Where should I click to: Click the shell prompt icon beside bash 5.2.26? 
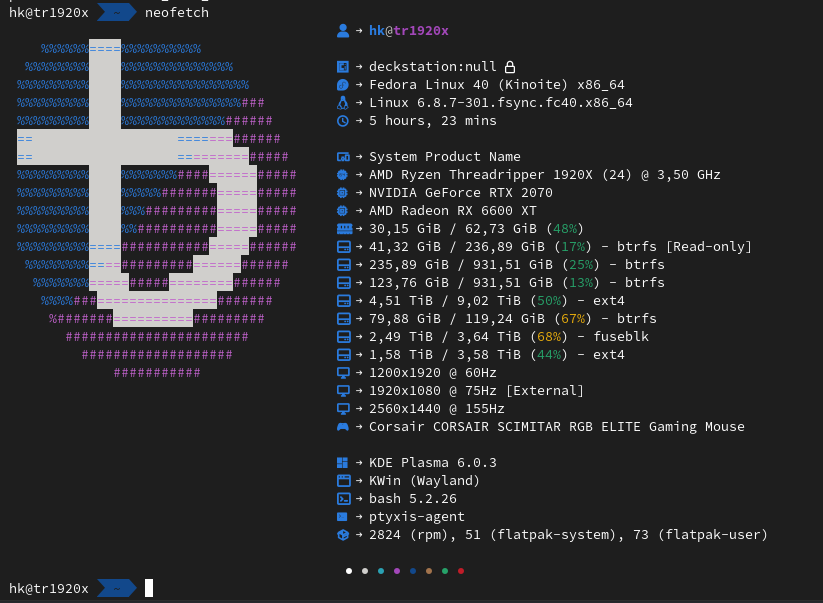(x=343, y=499)
